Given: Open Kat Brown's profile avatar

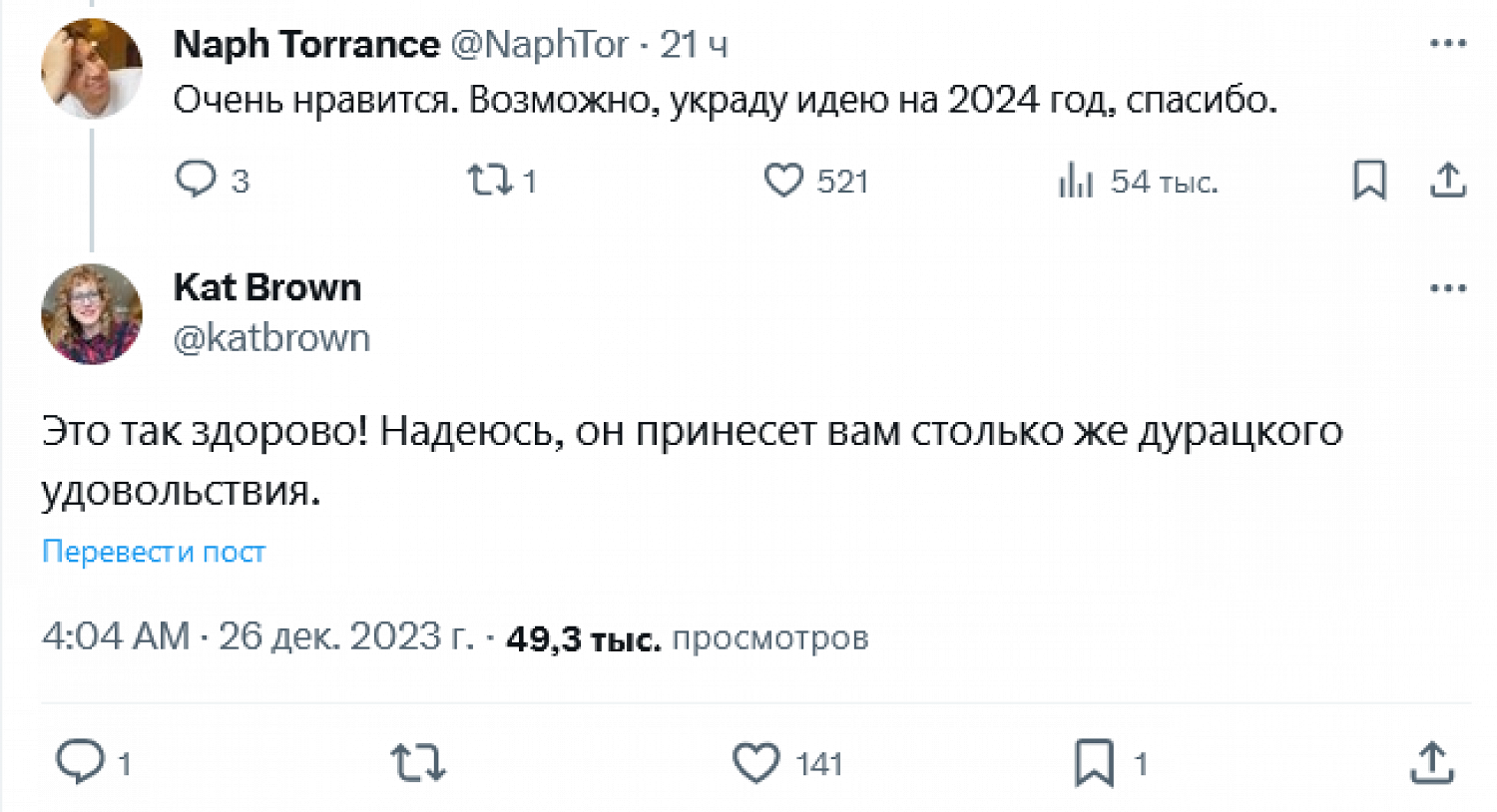Looking at the screenshot, I should (92, 313).
